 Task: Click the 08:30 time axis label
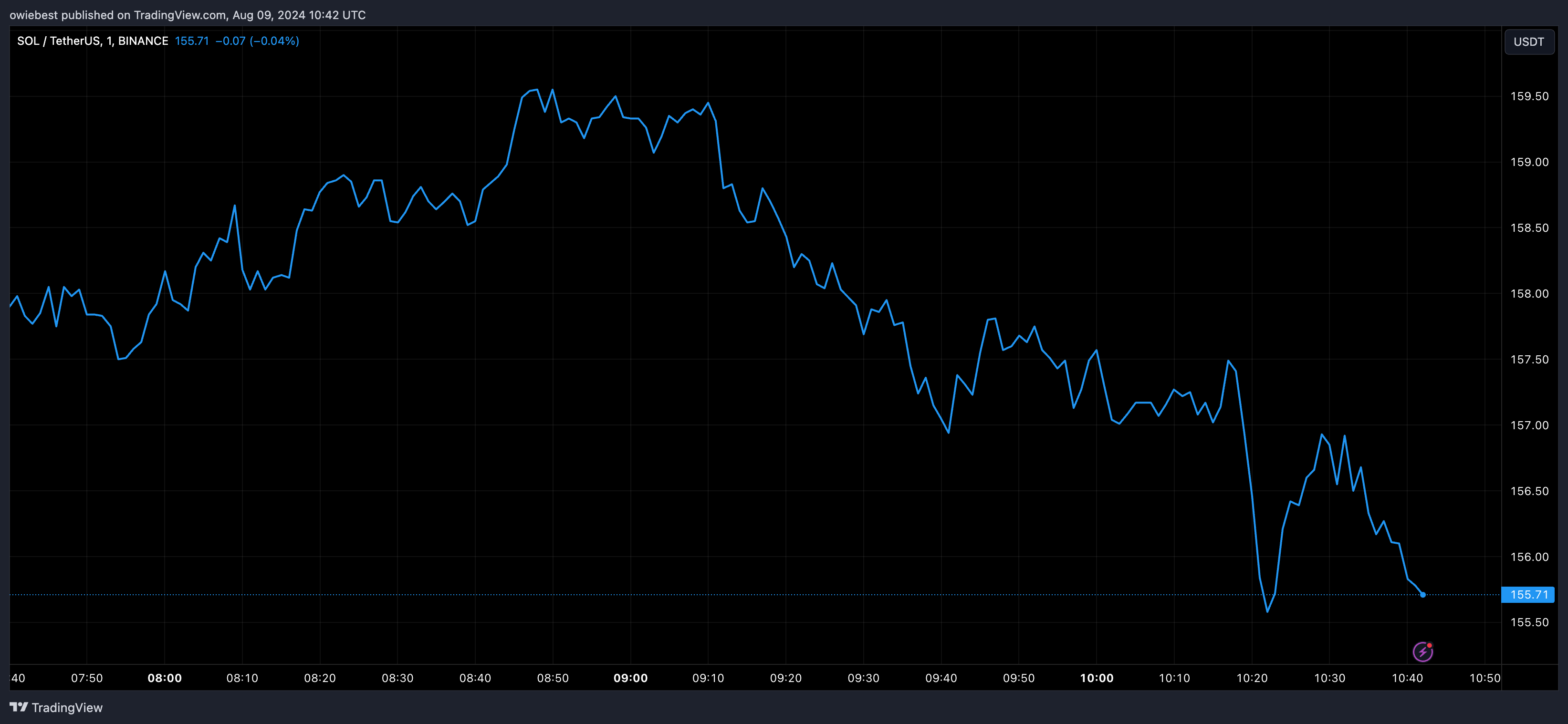tap(397, 678)
